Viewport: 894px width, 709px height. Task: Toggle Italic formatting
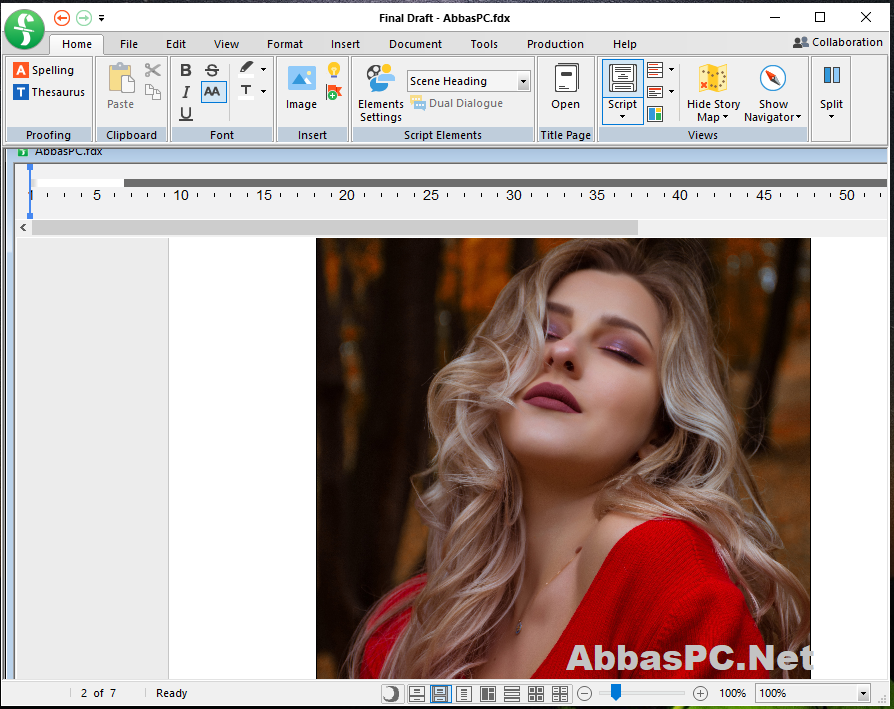pyautogui.click(x=185, y=92)
